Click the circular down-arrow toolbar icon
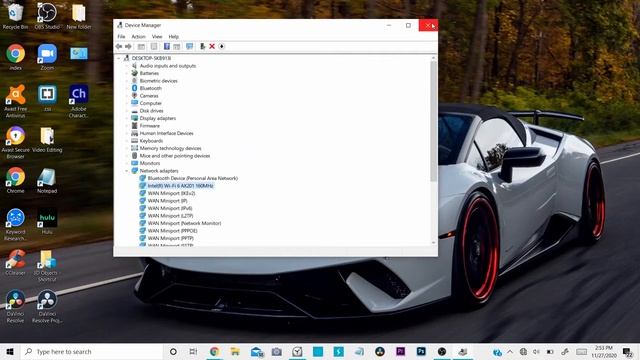Image resolution: width=640 pixels, height=360 pixels. tap(222, 47)
